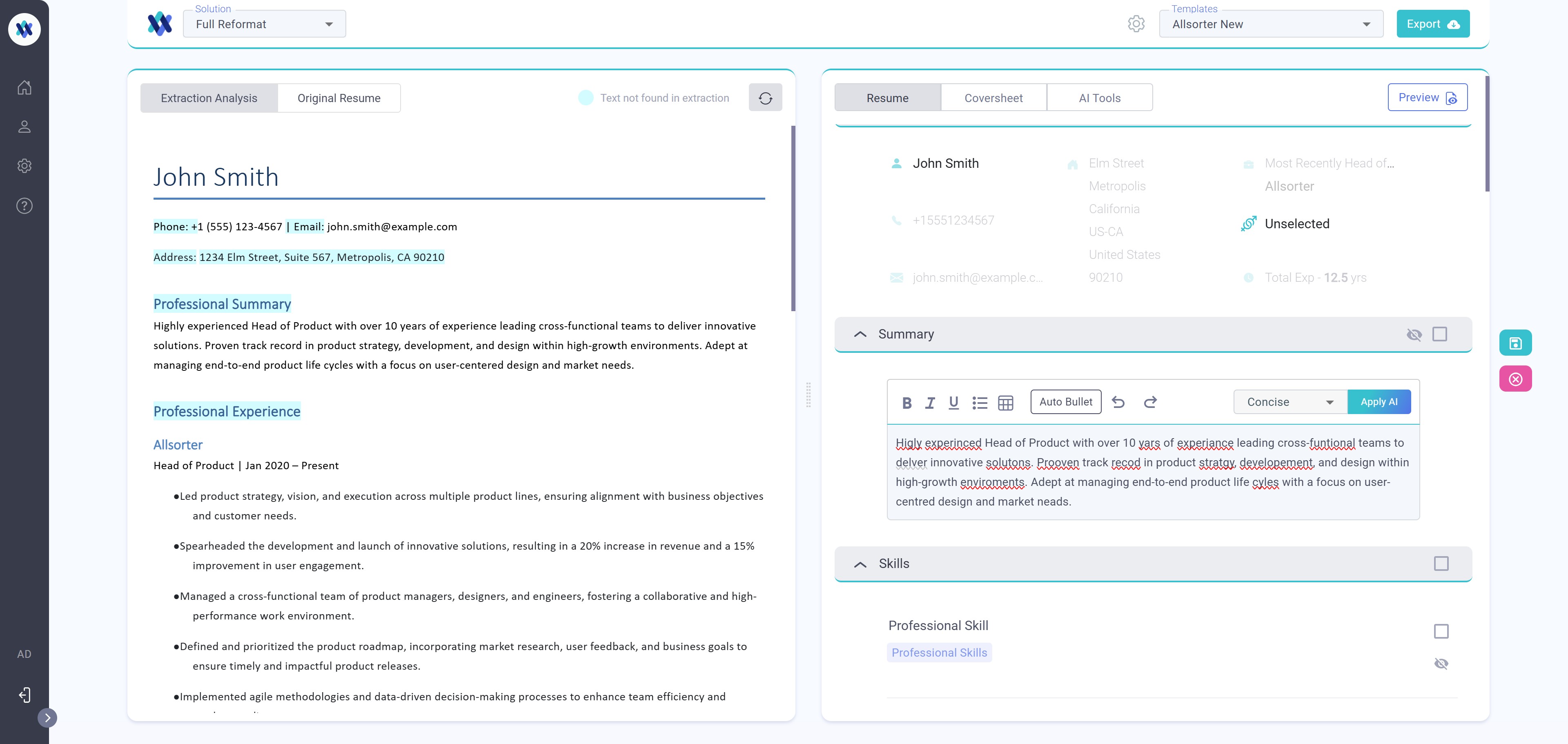
Task: Click the Underline formatting icon
Action: [x=953, y=403]
